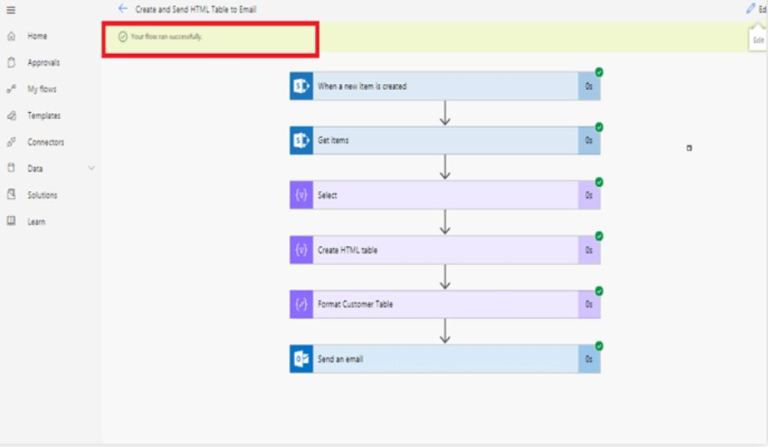Click Format Customer Table step icon
Image resolution: width=768 pixels, height=447 pixels.
click(301, 305)
